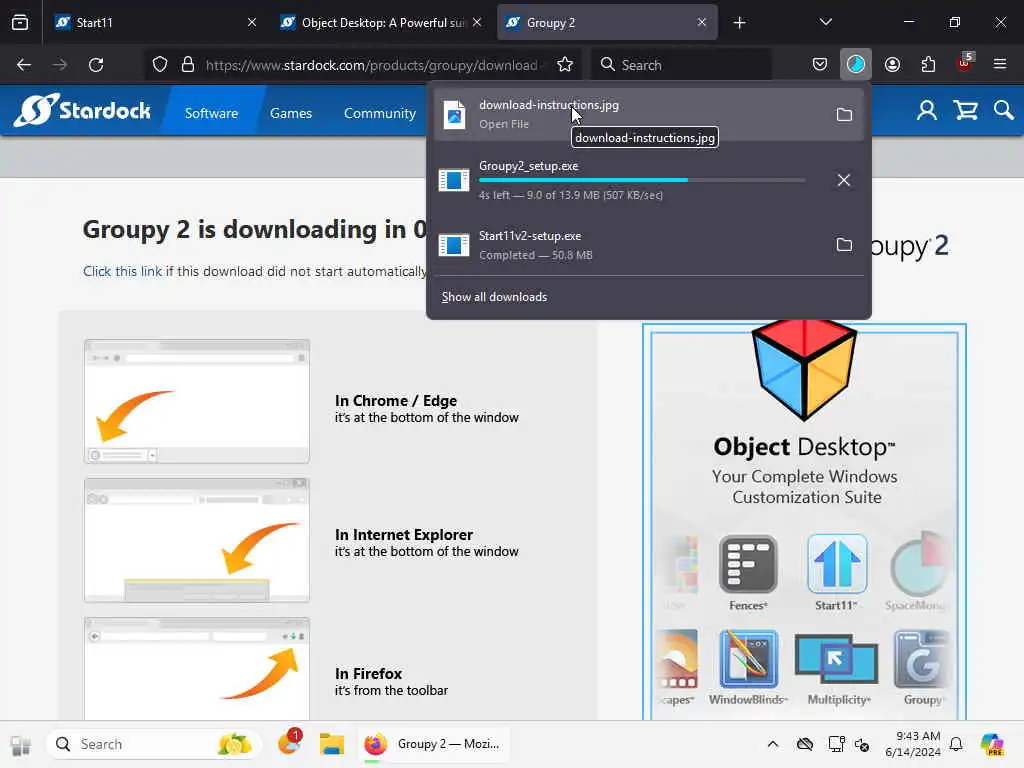Bookmark this page with star icon
The width and height of the screenshot is (1024, 768).
point(565,65)
